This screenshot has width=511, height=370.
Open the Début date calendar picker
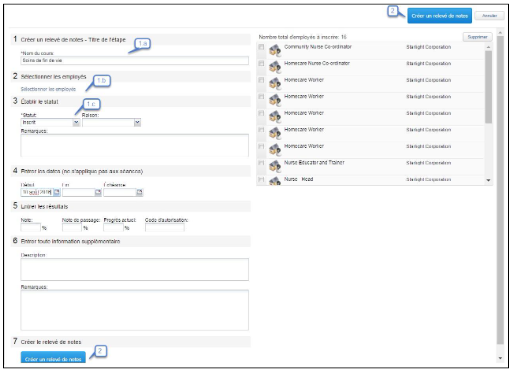pyautogui.click(x=57, y=192)
